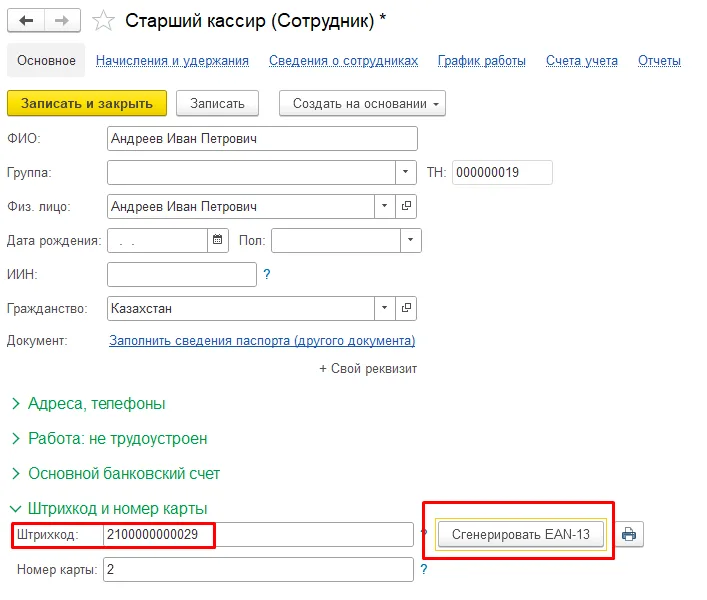This screenshot has height=600, width=707.
Task: Open the Физ. лицо dropdown arrow
Action: pos(385,206)
